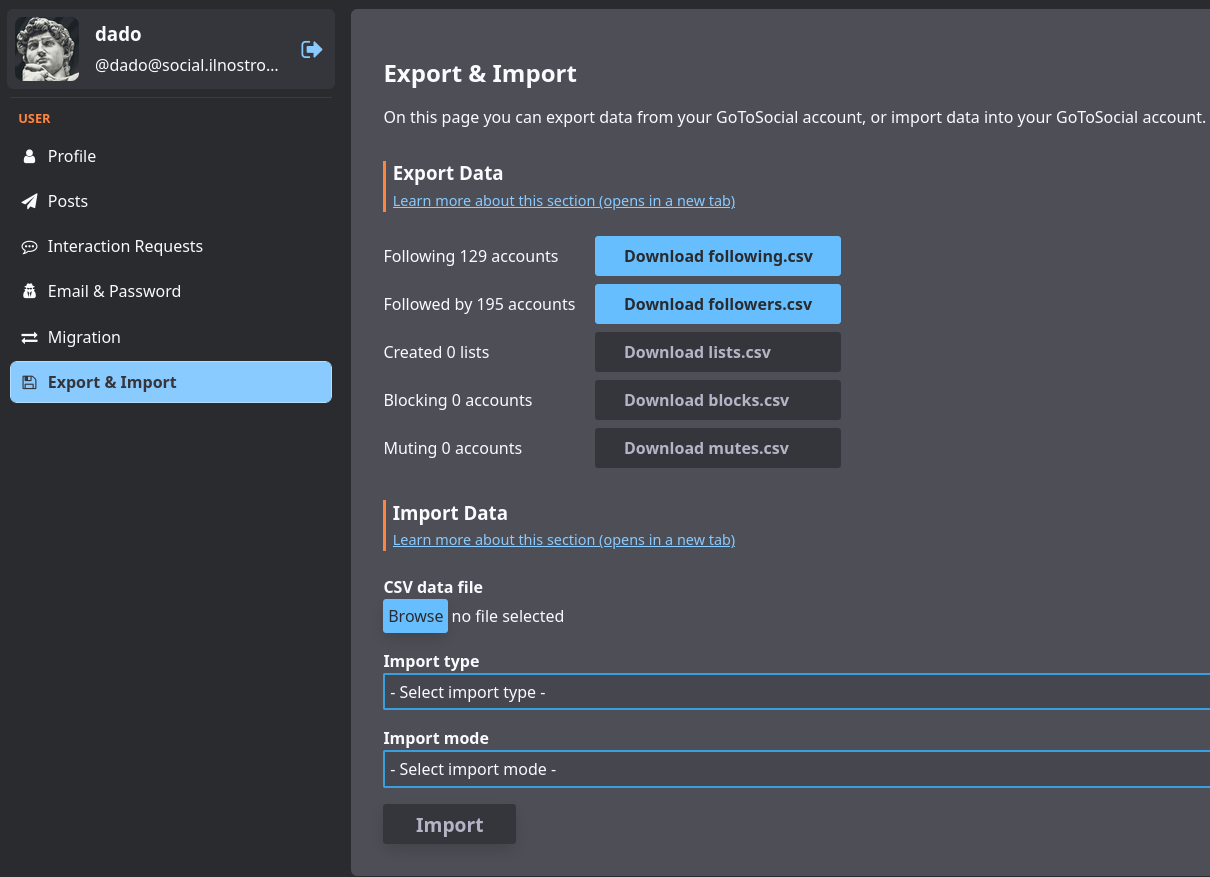
Task: Open the Posts settings page
Action: coord(68,202)
